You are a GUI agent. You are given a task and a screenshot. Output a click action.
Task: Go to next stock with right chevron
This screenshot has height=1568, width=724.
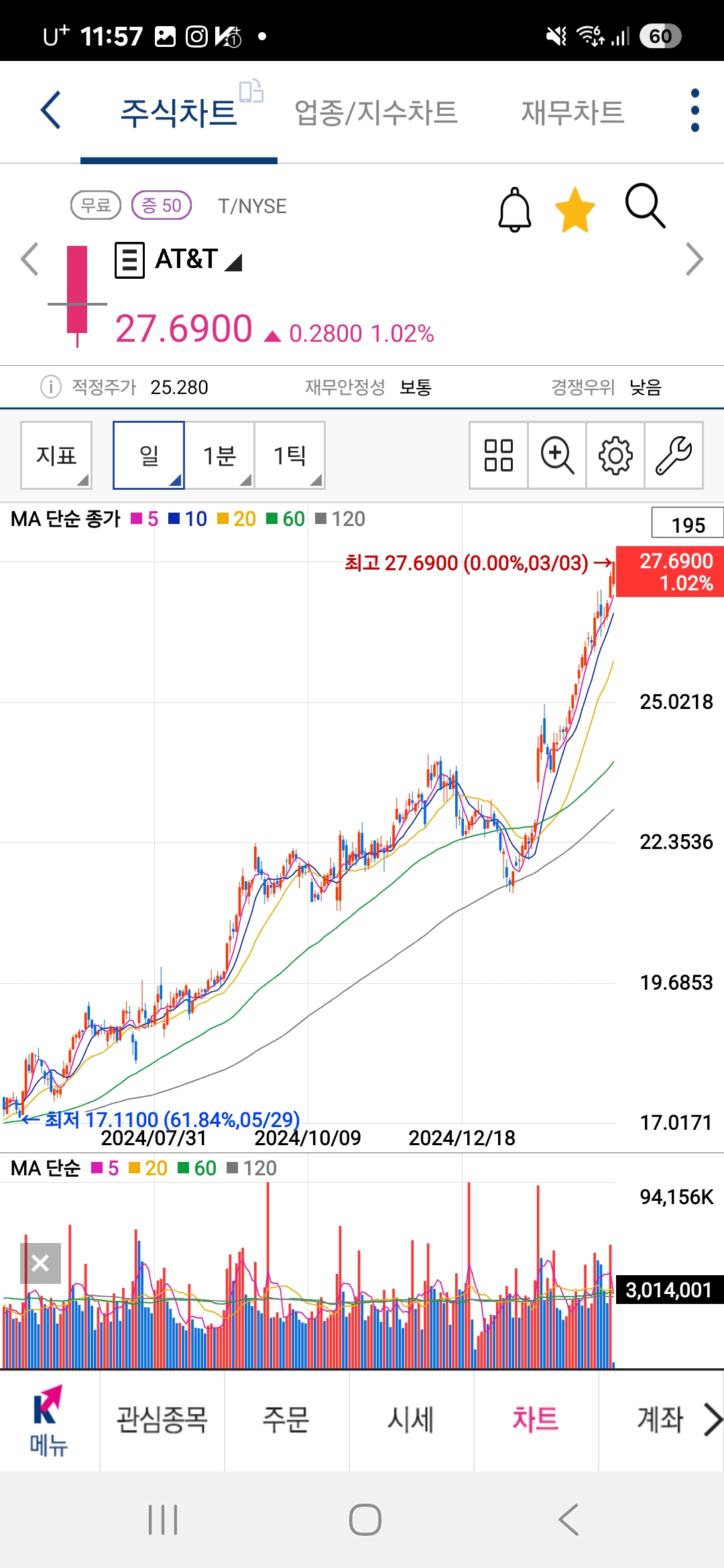point(695,259)
